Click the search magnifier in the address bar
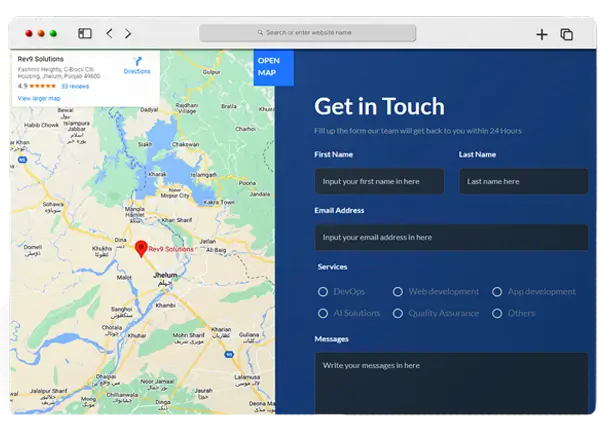The height and width of the screenshot is (425, 609). pyautogui.click(x=260, y=33)
